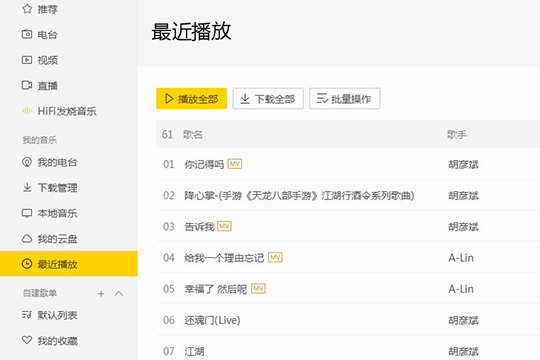Open MV badge for 告诉我
Screen dimensions: 540x360
pyautogui.click(x=224, y=226)
